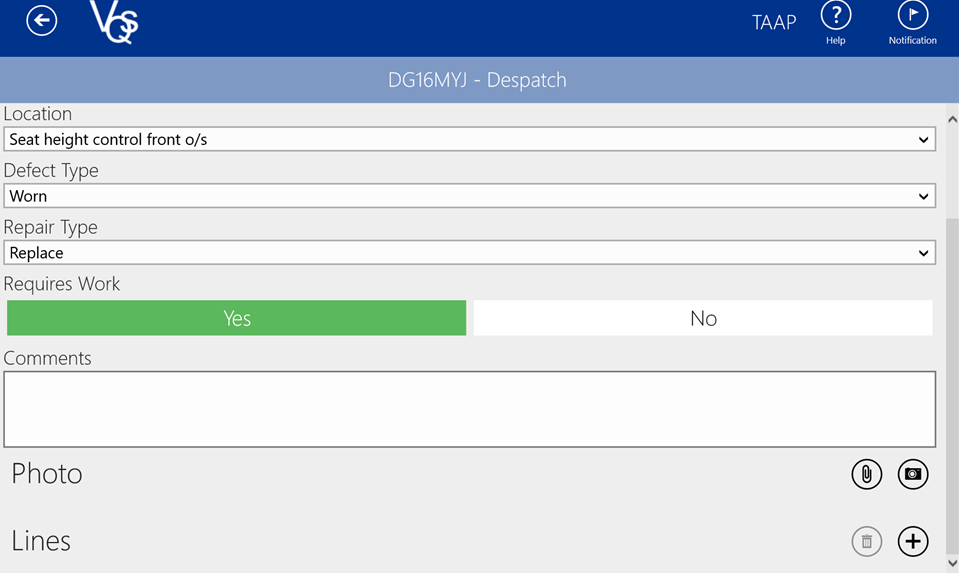Take a photo with the camera icon
Image resolution: width=959 pixels, height=573 pixels.
coord(912,474)
